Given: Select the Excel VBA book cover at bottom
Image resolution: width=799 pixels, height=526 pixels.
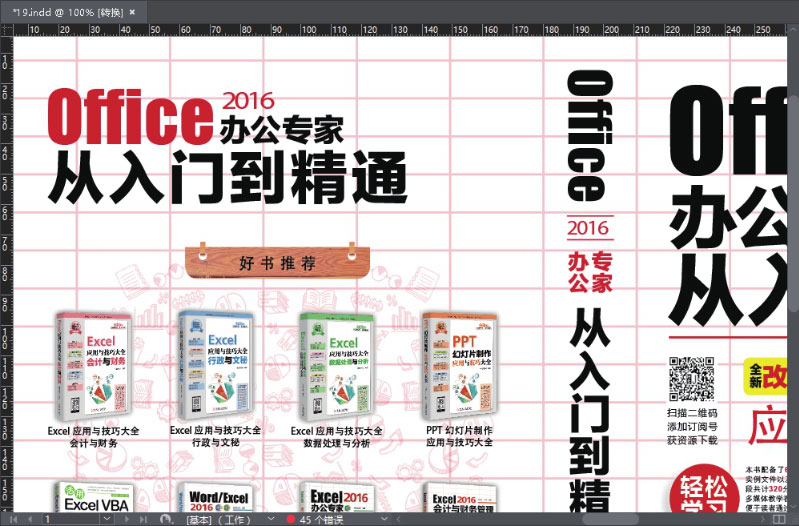Looking at the screenshot, I should [95, 497].
